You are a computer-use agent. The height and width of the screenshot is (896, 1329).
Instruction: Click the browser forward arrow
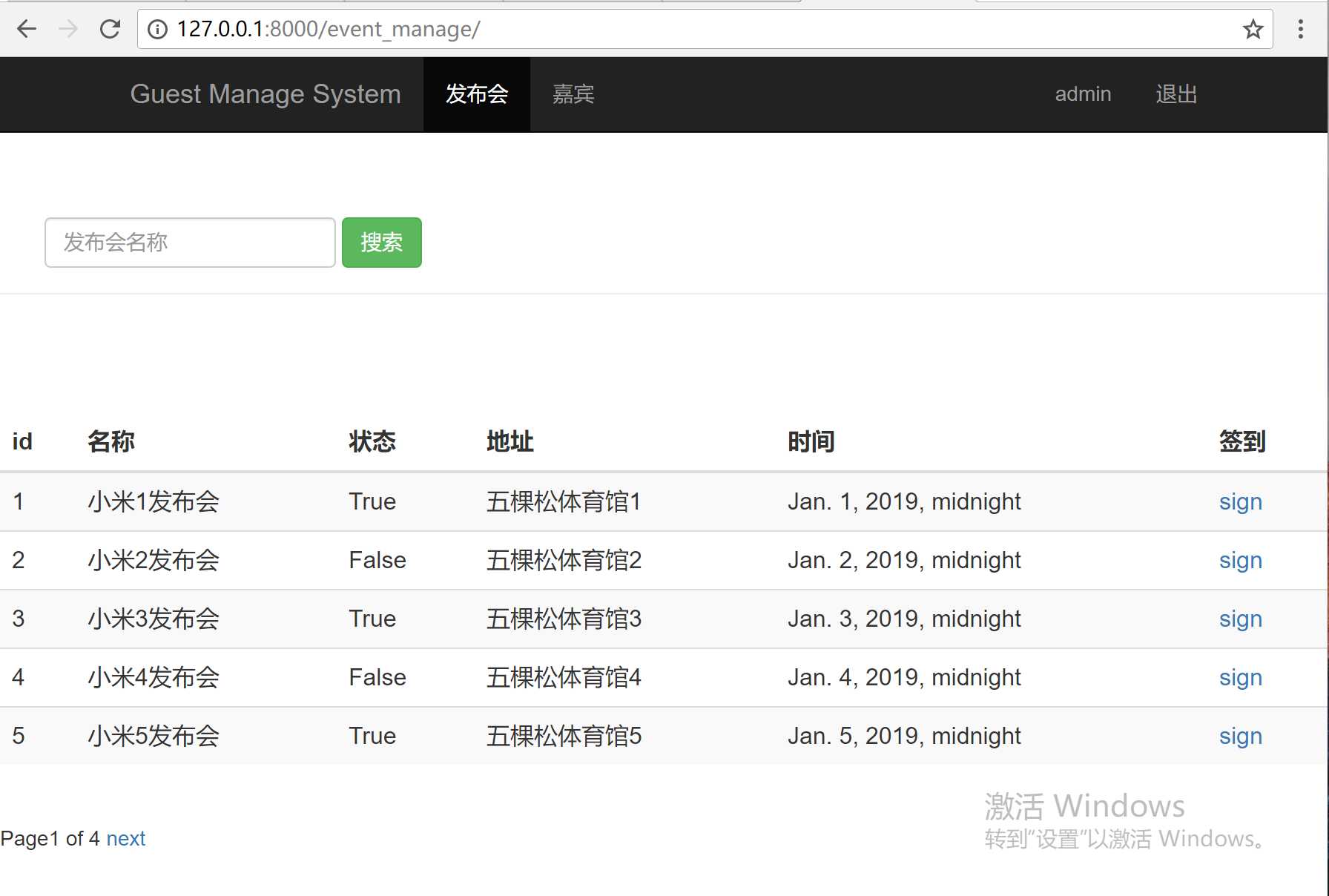point(68,29)
